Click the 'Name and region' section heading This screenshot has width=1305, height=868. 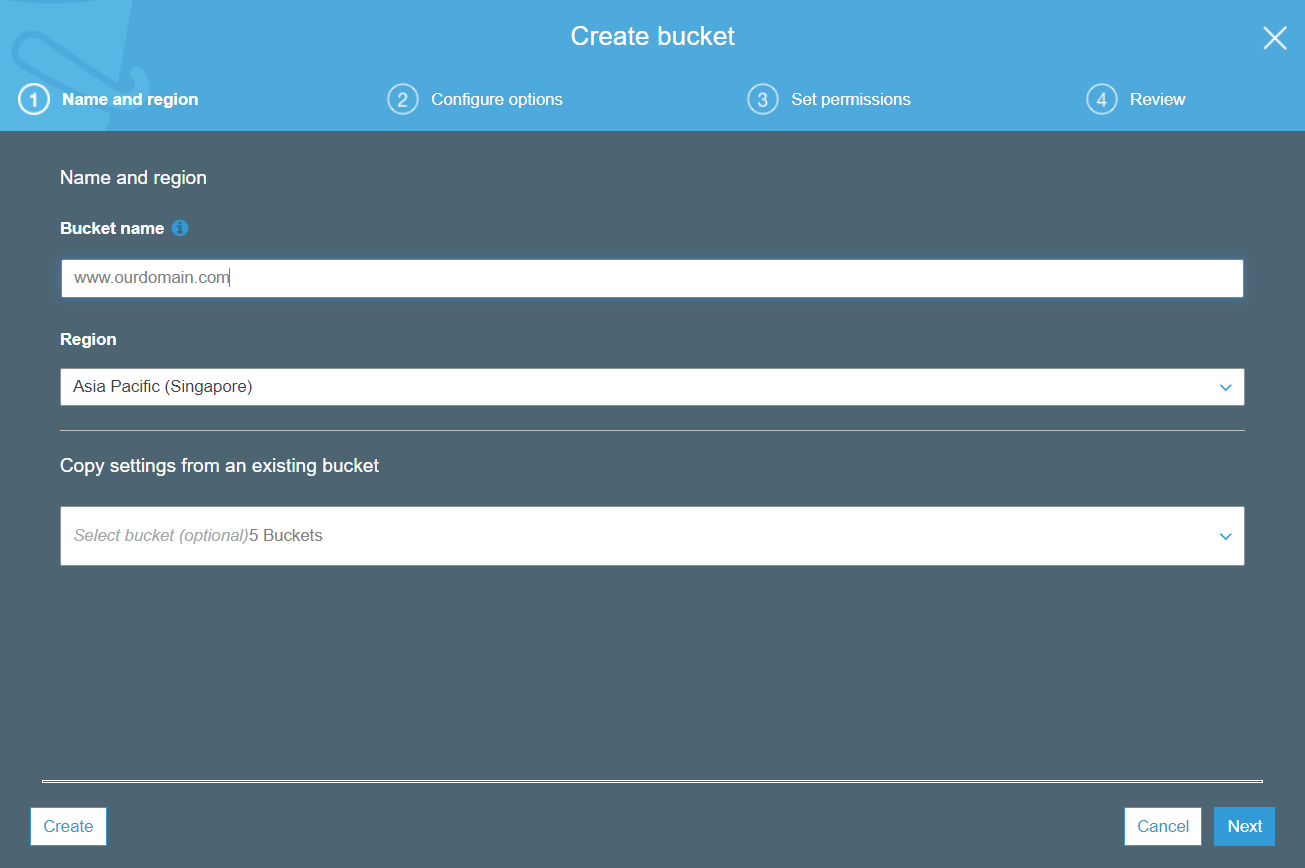pos(133,178)
